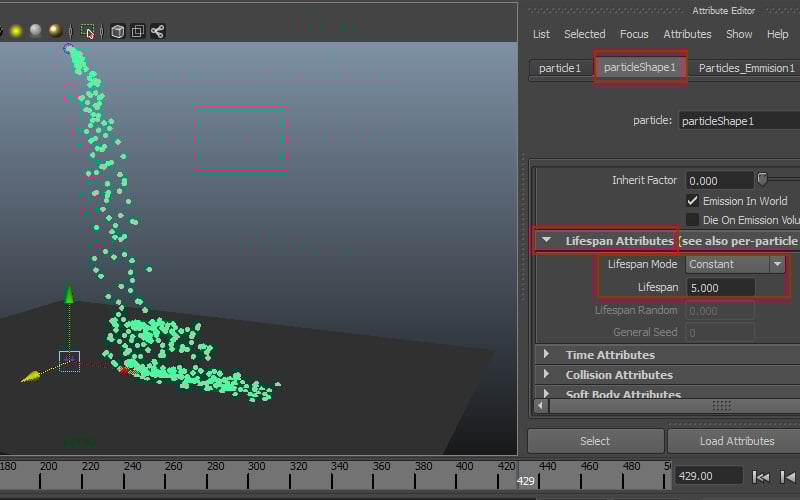Click go to start of playback button

tap(760, 477)
